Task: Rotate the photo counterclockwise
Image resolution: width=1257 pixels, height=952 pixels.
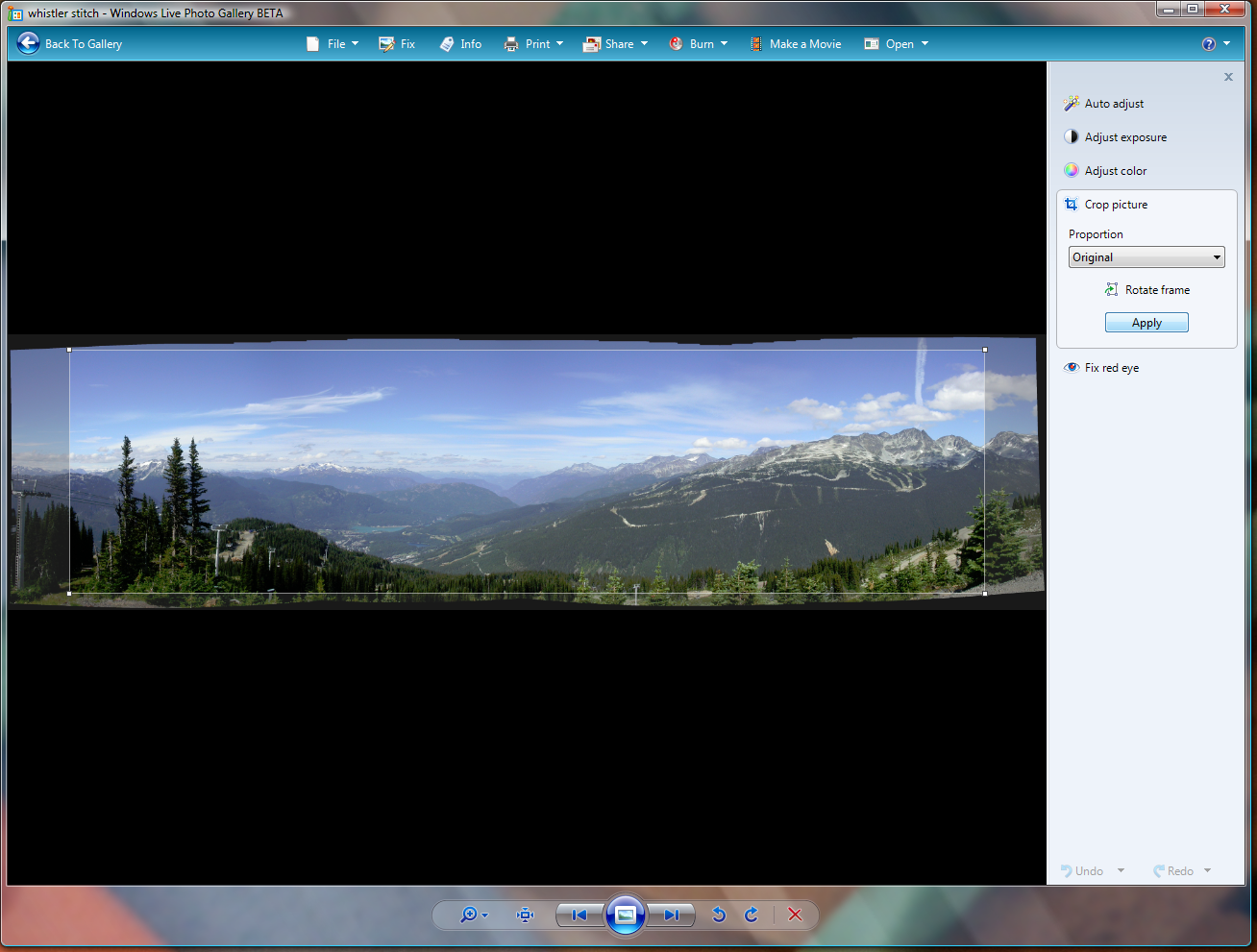Action: pos(718,915)
